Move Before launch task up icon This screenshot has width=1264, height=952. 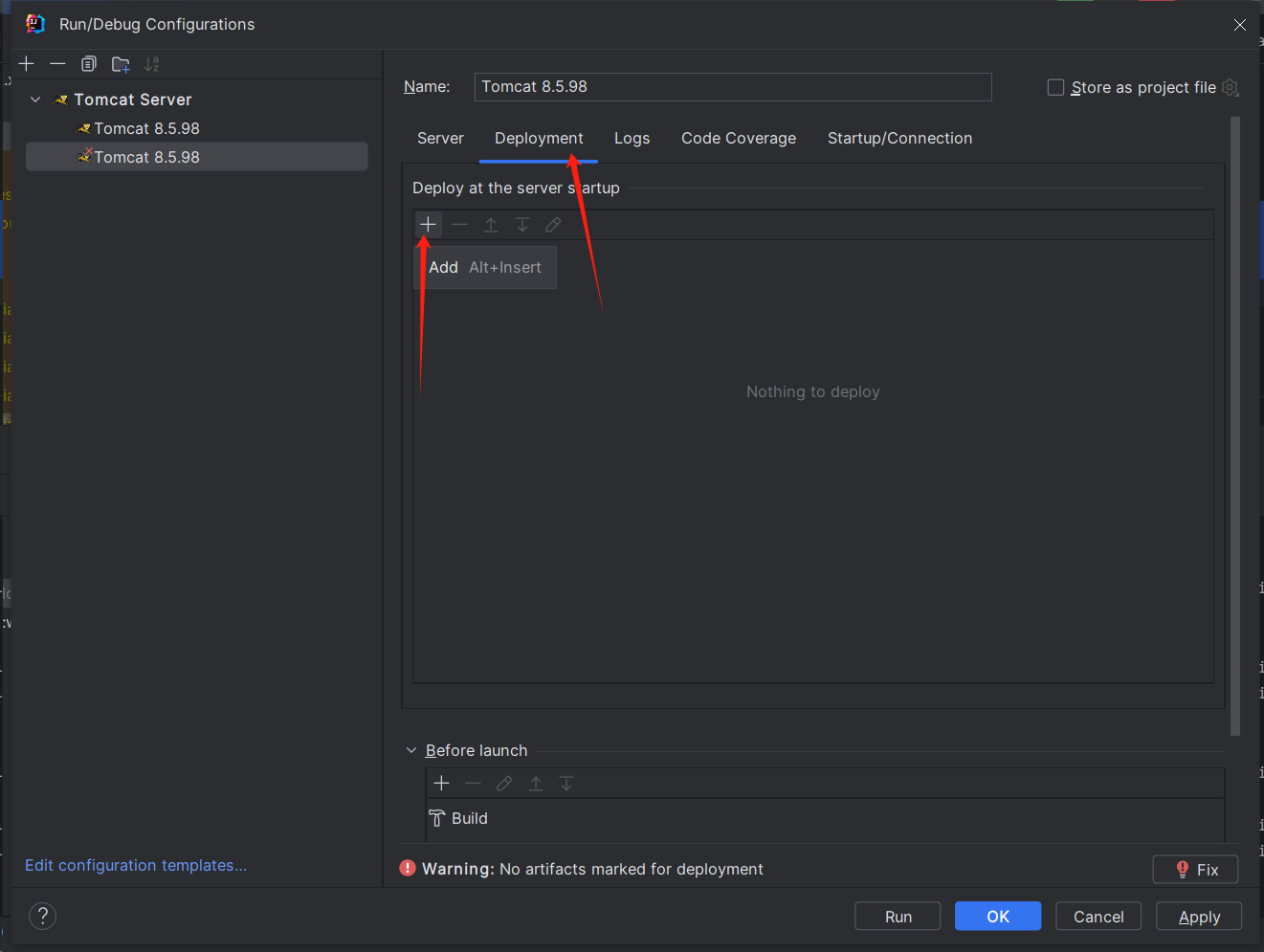(536, 784)
